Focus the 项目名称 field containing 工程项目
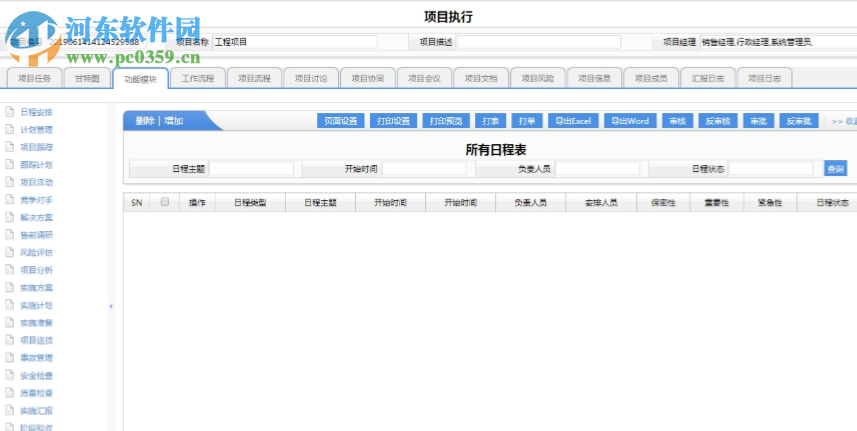This screenshot has height=431, width=857. (x=295, y=42)
